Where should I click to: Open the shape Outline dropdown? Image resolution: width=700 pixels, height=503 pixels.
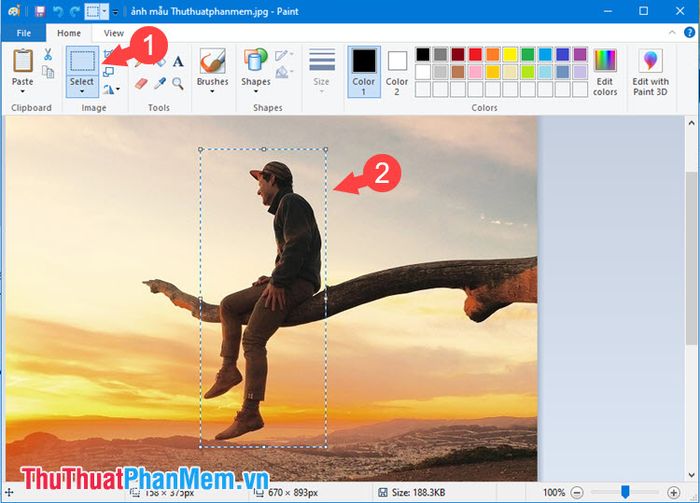[x=284, y=55]
